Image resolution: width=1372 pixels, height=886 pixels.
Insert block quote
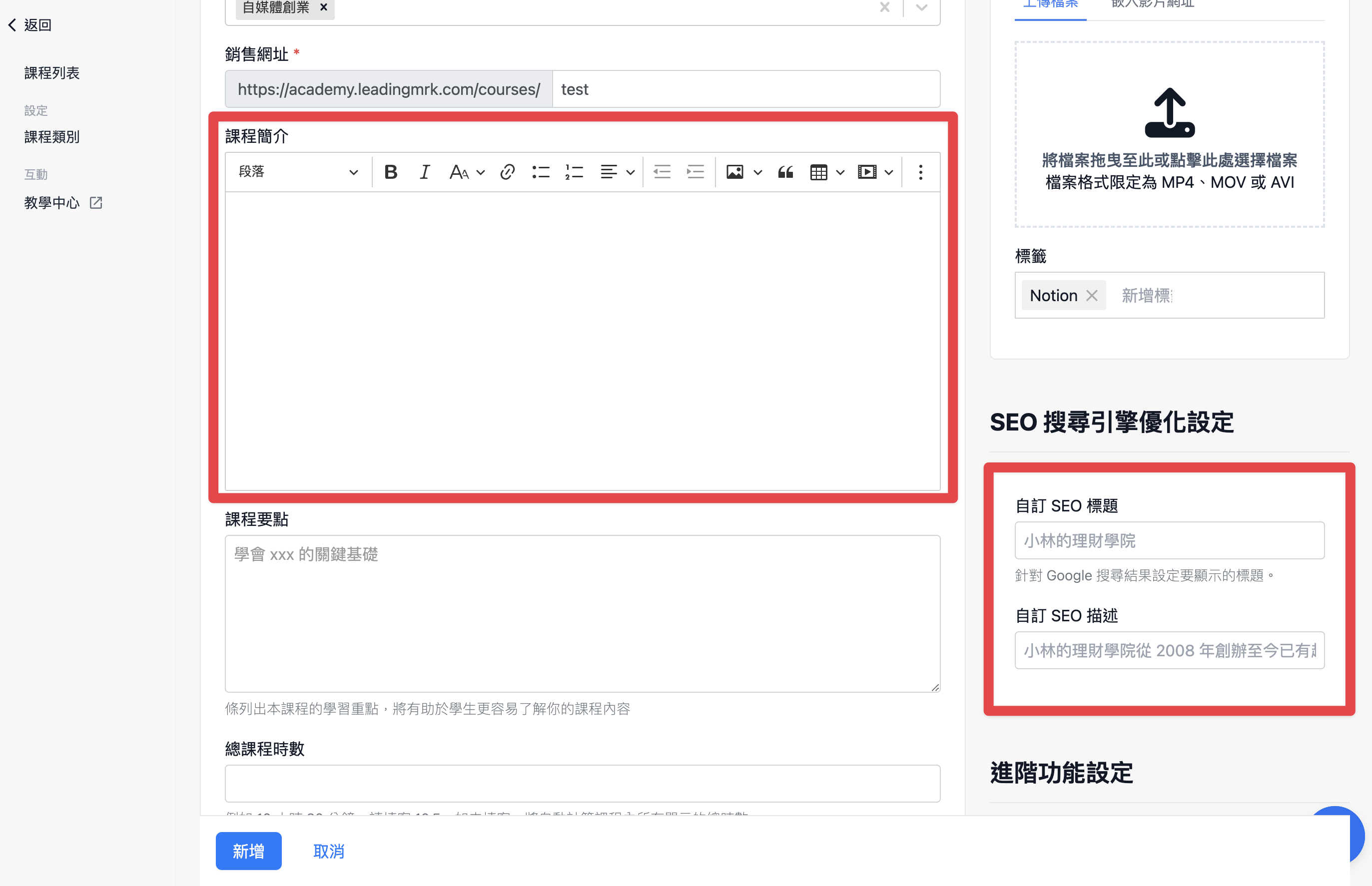[785, 172]
